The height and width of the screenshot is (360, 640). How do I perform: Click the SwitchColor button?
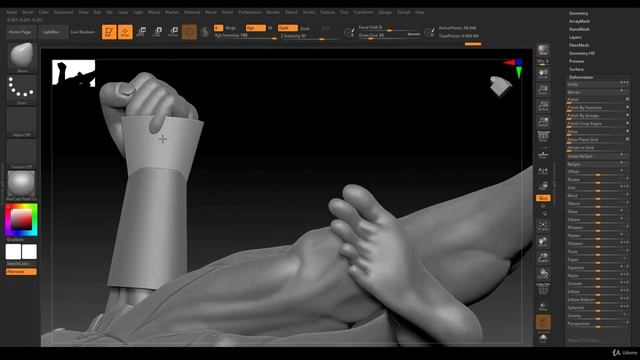click(x=18, y=264)
